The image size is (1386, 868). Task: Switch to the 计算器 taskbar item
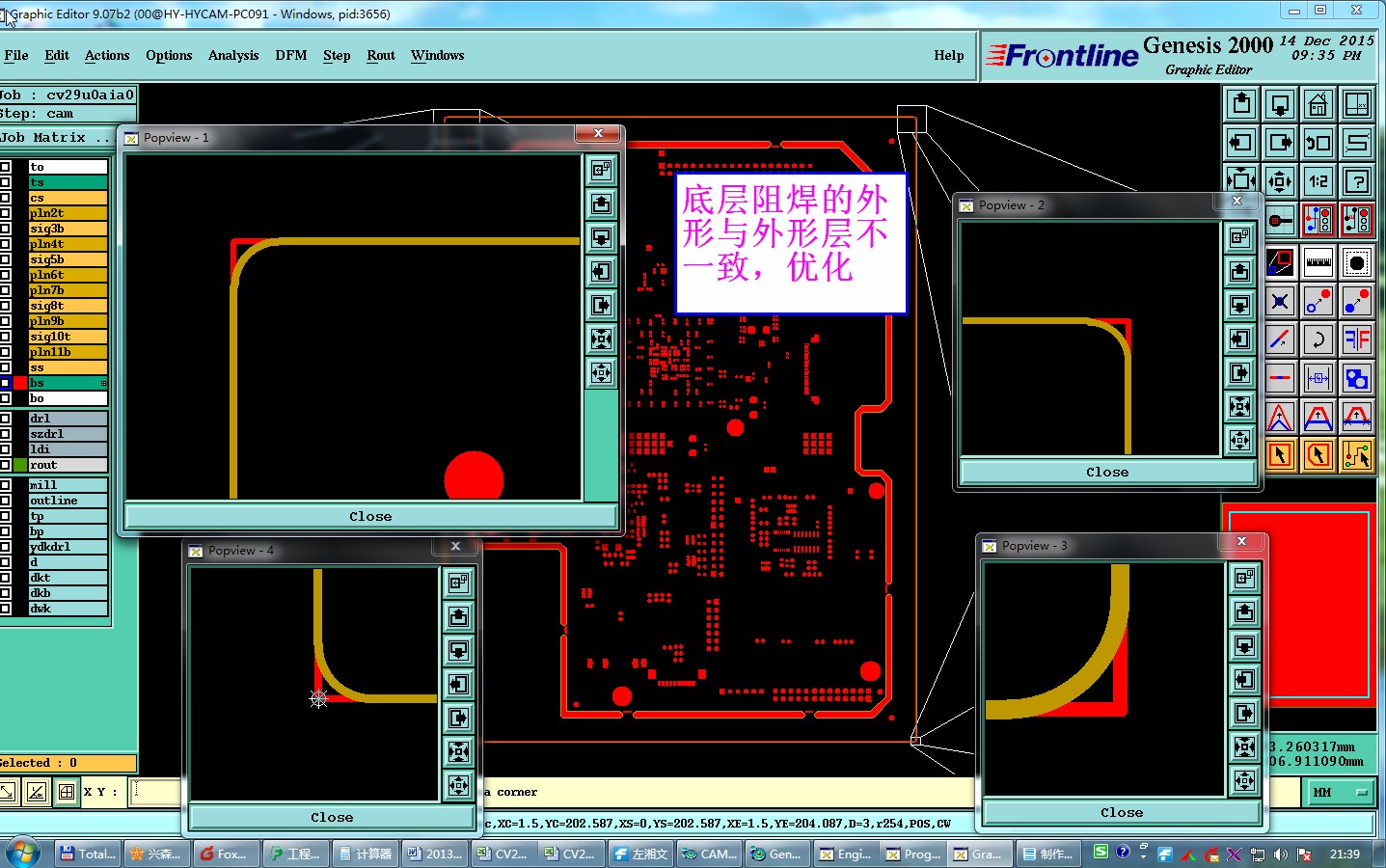[365, 854]
